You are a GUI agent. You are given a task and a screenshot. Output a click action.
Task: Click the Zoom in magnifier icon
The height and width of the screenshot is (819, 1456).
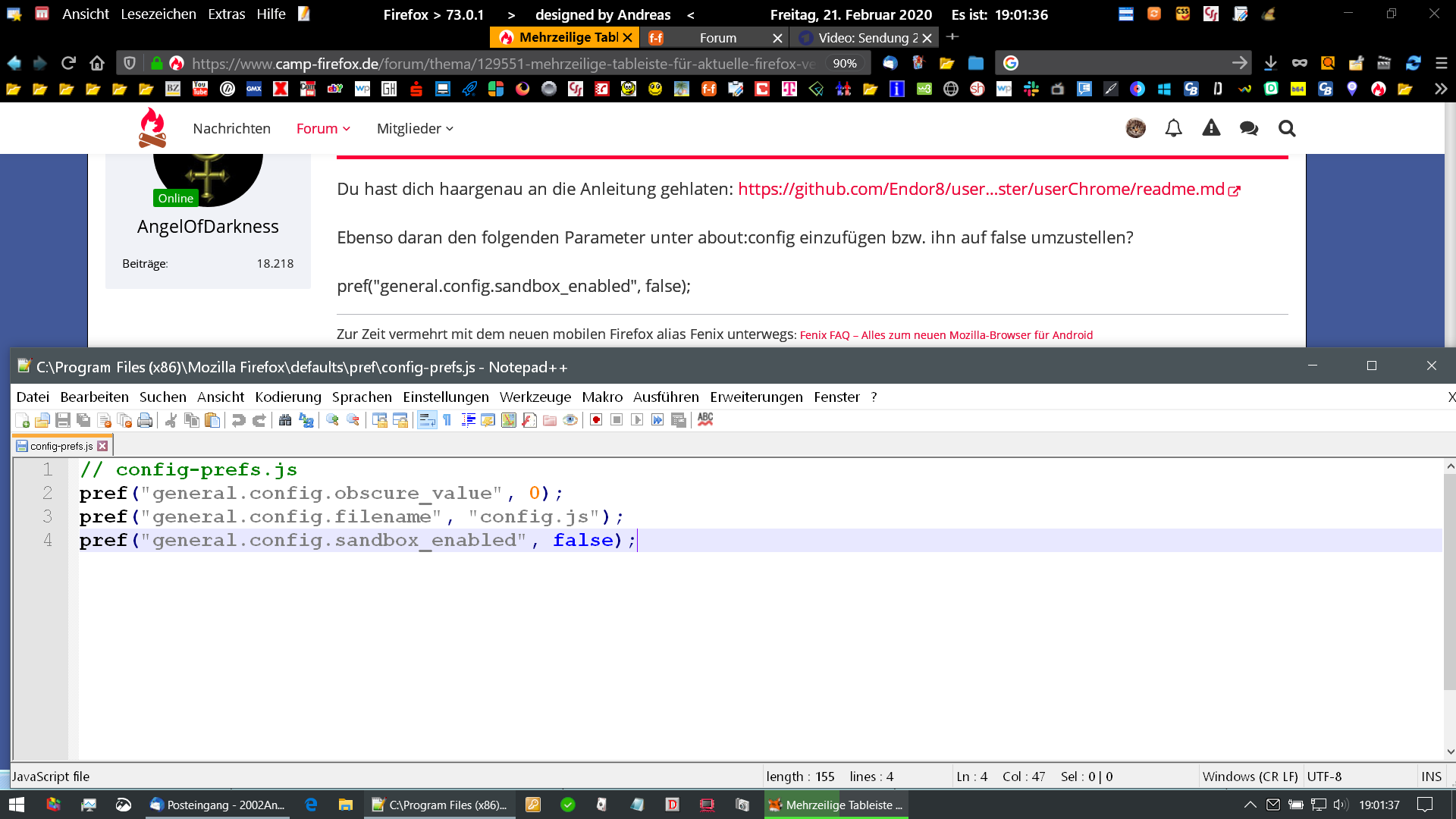tap(332, 420)
